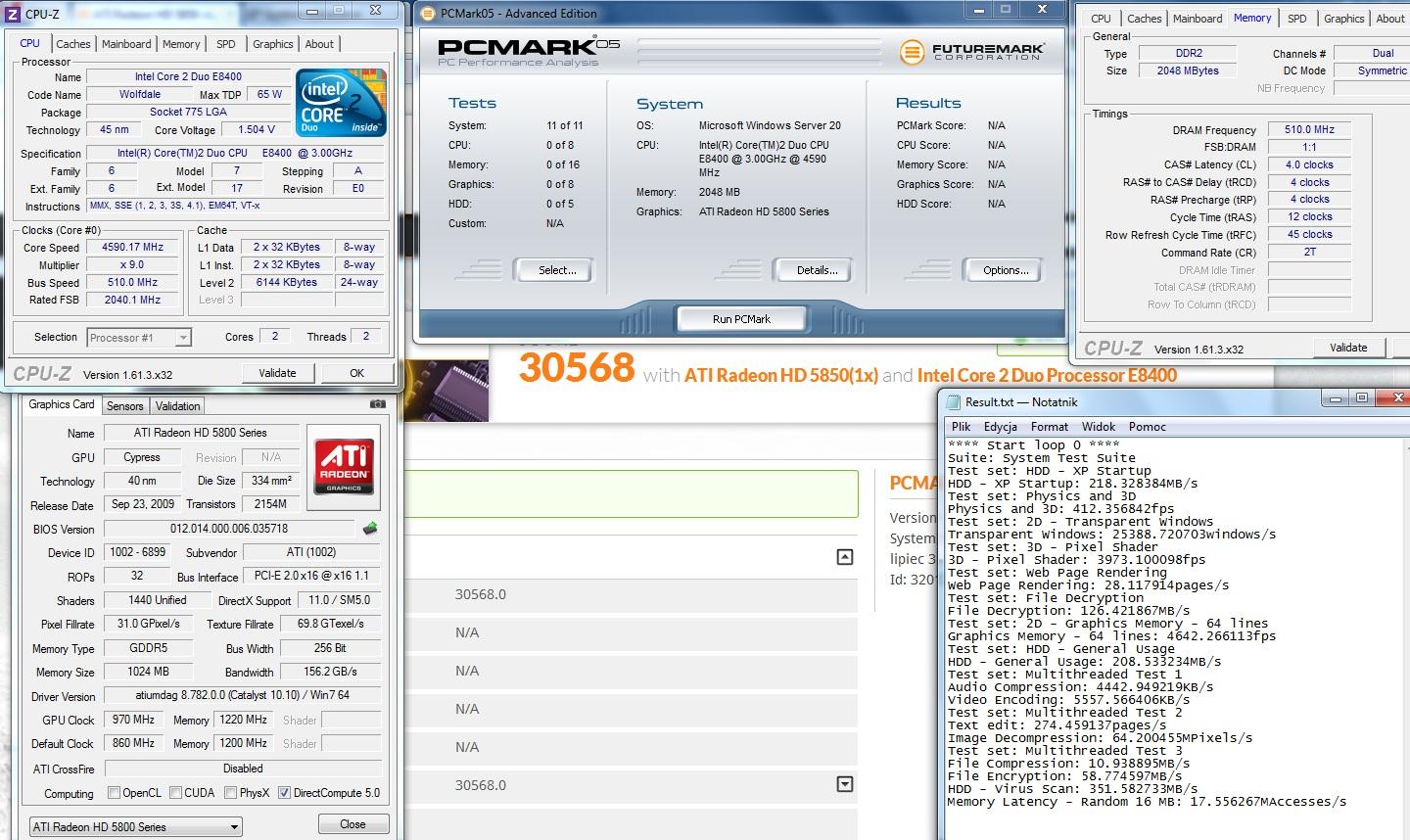Click the GPU Clock 970 MHz field
Viewport: 1410px width, 840px height.
tap(132, 720)
